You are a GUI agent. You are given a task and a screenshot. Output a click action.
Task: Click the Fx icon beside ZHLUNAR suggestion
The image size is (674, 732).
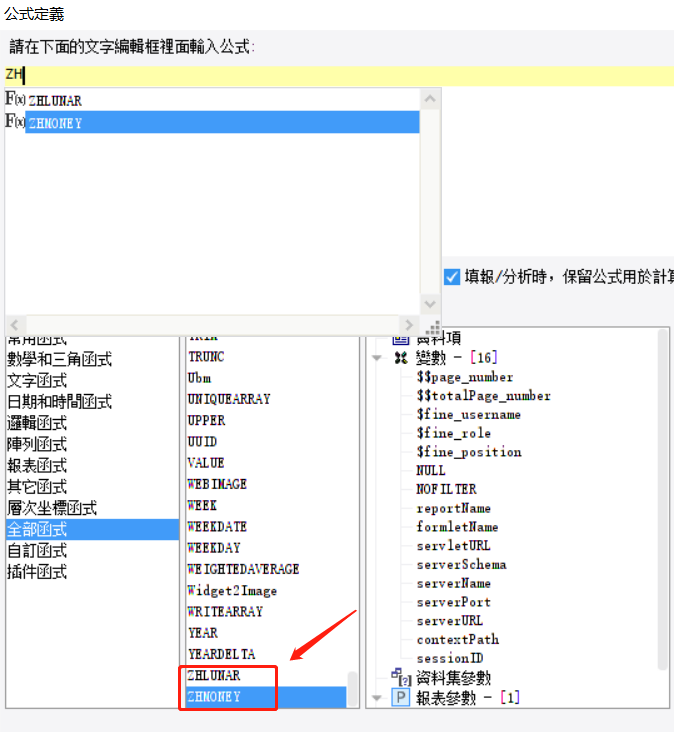coord(15,99)
